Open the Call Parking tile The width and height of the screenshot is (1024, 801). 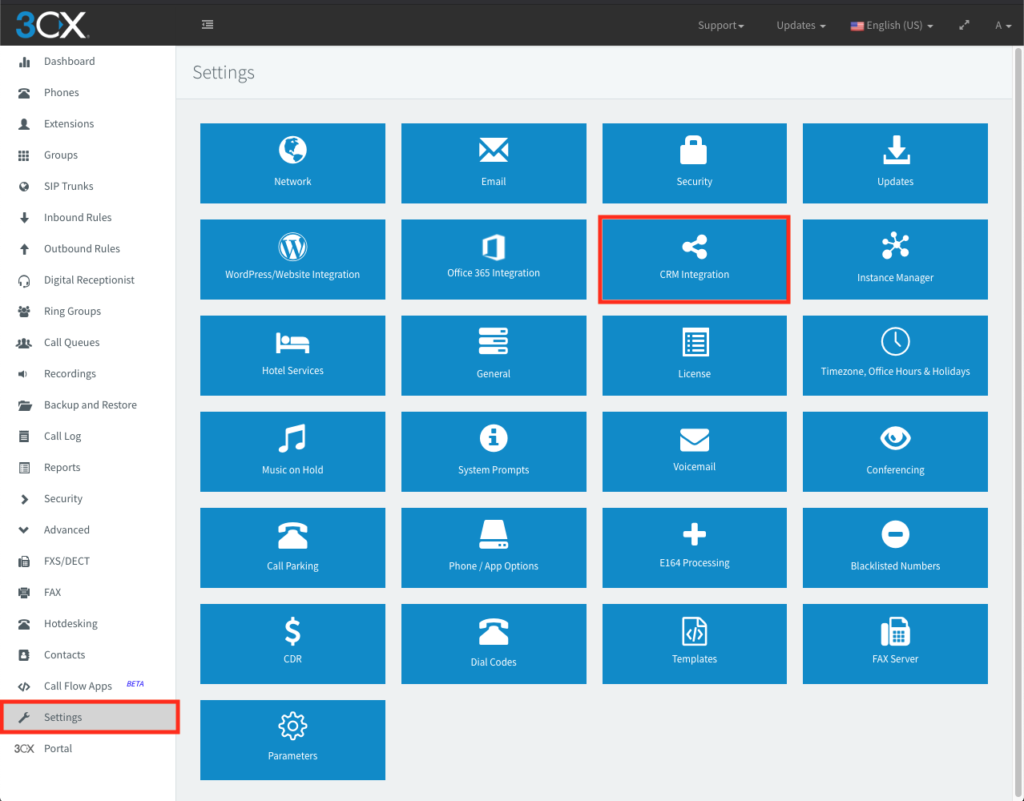coord(293,548)
